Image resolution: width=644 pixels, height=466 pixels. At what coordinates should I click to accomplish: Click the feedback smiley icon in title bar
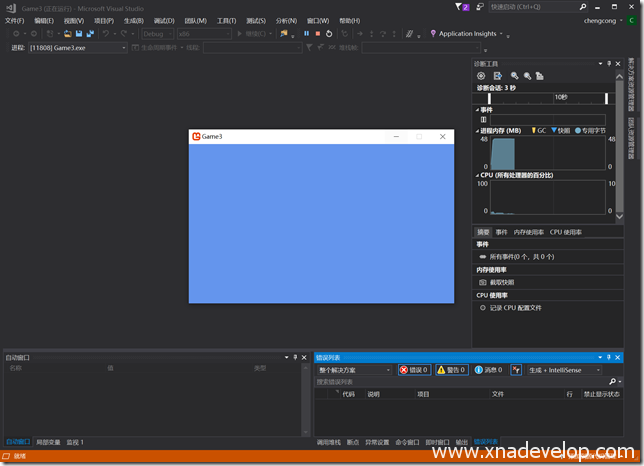tap(479, 7)
